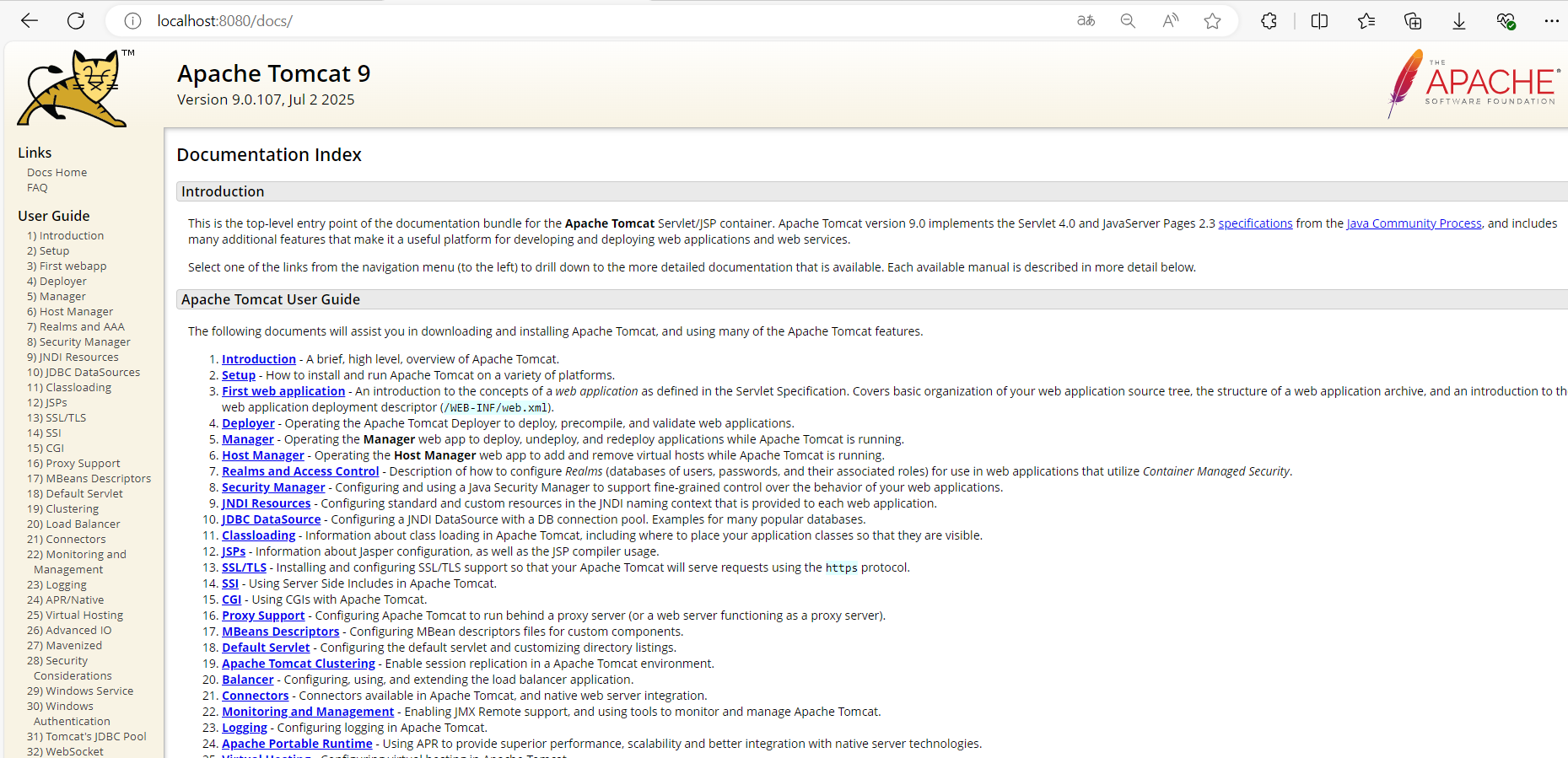Open sidebar item 25) Virtual Hosting
Image resolution: width=1568 pixels, height=758 pixels.
75,615
